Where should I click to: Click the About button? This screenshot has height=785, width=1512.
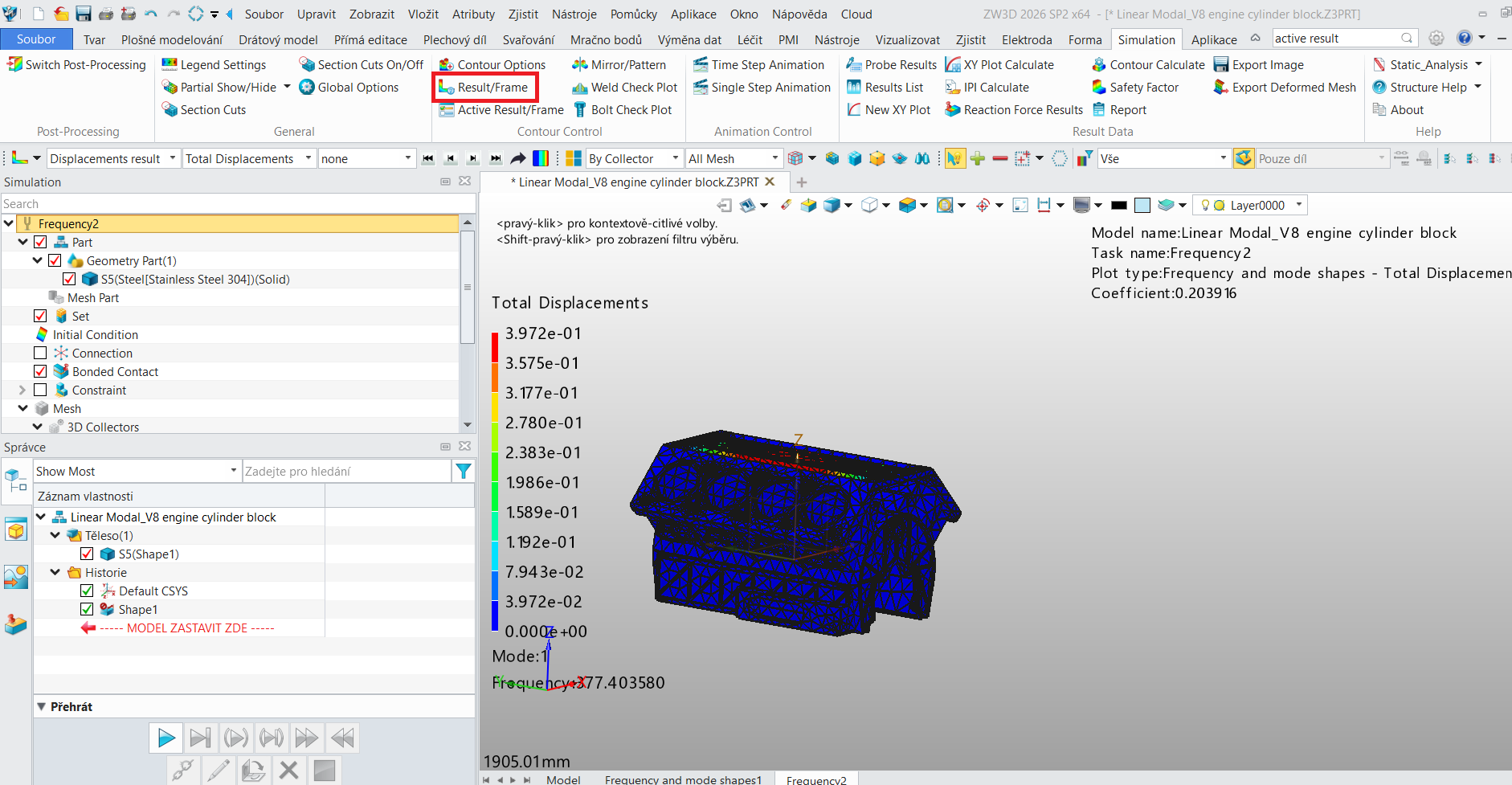pos(1398,110)
